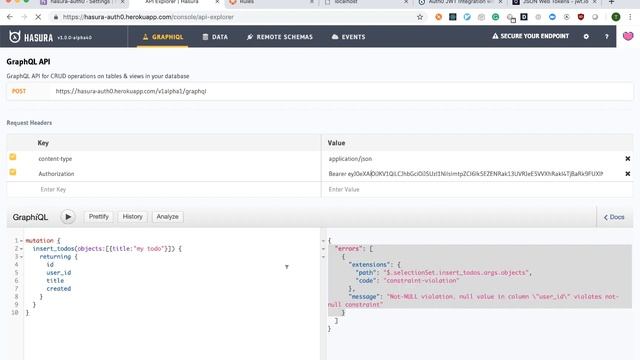640x360 pixels.
Task: Close the JSON Web Tokens tab
Action: pyautogui.click(x=594, y=2)
